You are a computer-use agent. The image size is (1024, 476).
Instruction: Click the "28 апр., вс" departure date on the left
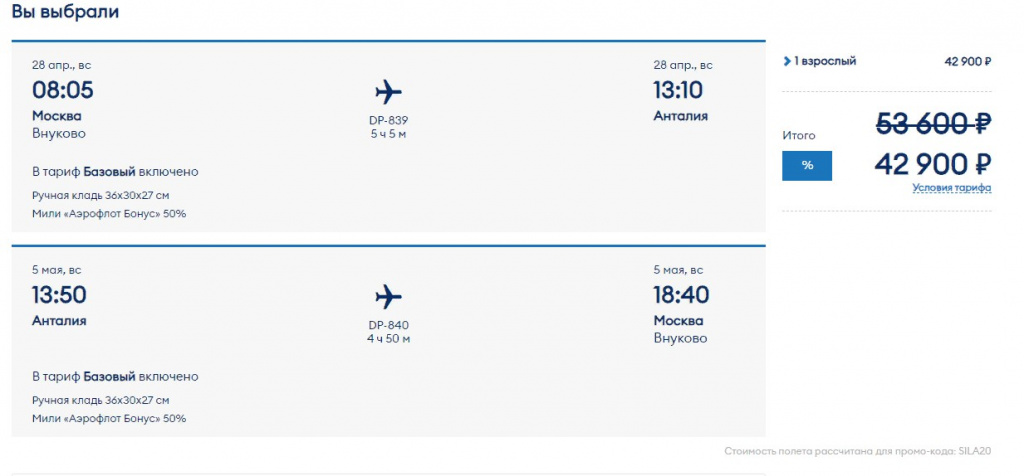point(62,65)
